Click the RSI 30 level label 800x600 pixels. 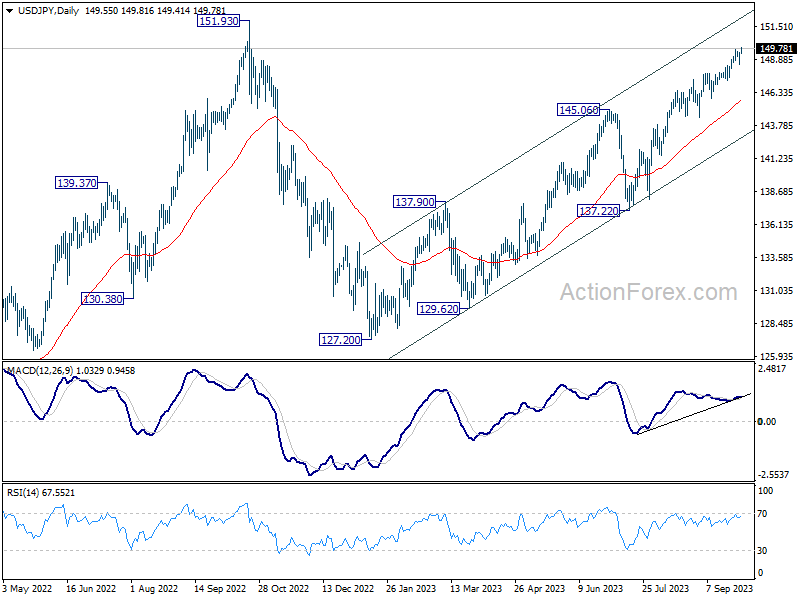click(x=762, y=551)
